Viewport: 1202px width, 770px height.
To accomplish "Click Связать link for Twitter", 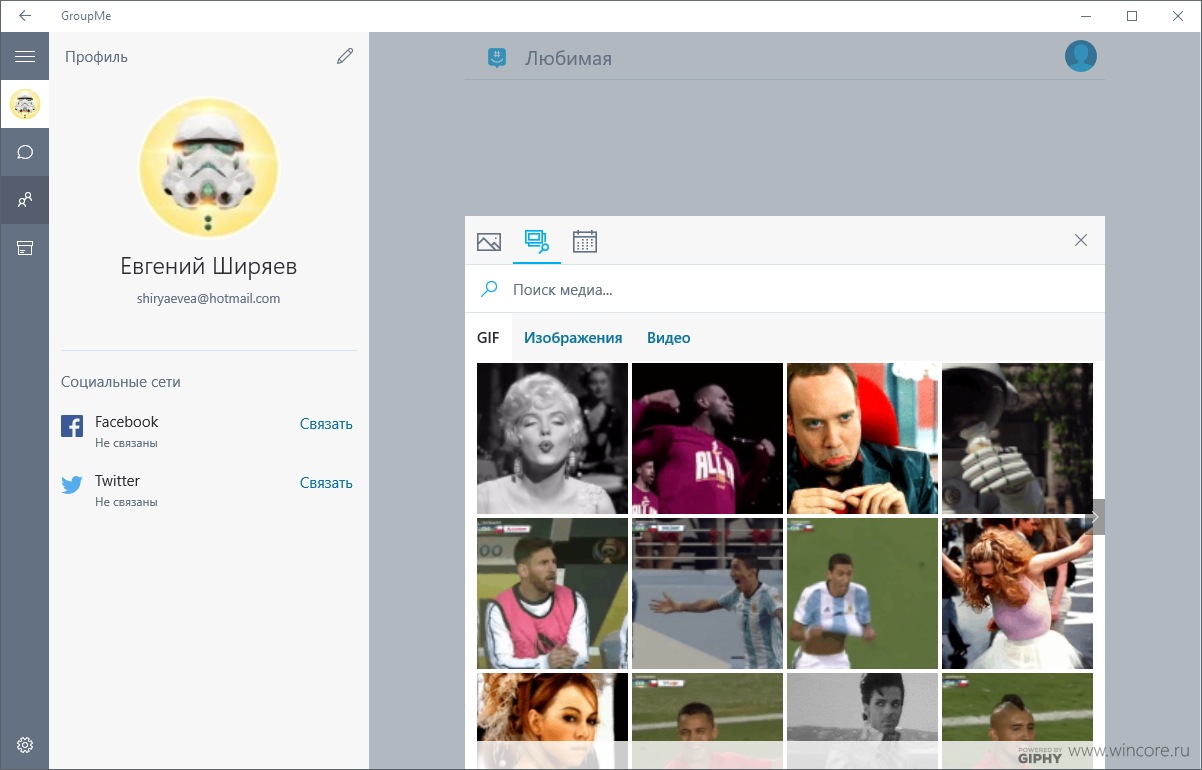I will click(326, 483).
